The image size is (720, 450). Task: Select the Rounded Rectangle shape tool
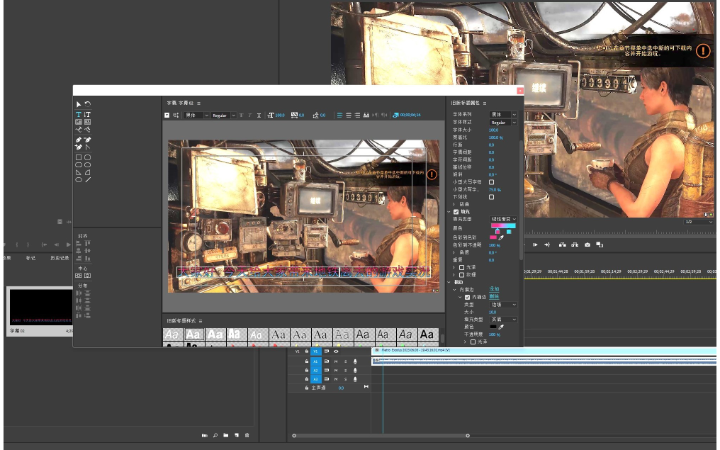[88, 158]
